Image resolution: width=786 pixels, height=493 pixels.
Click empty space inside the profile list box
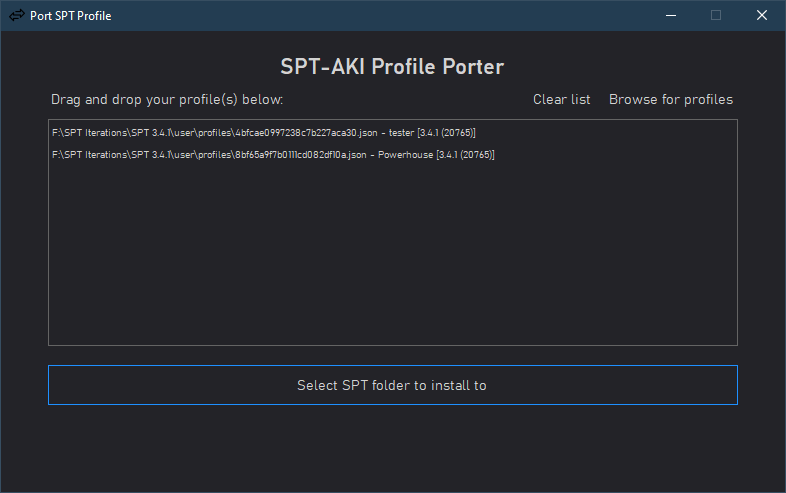pos(392,251)
